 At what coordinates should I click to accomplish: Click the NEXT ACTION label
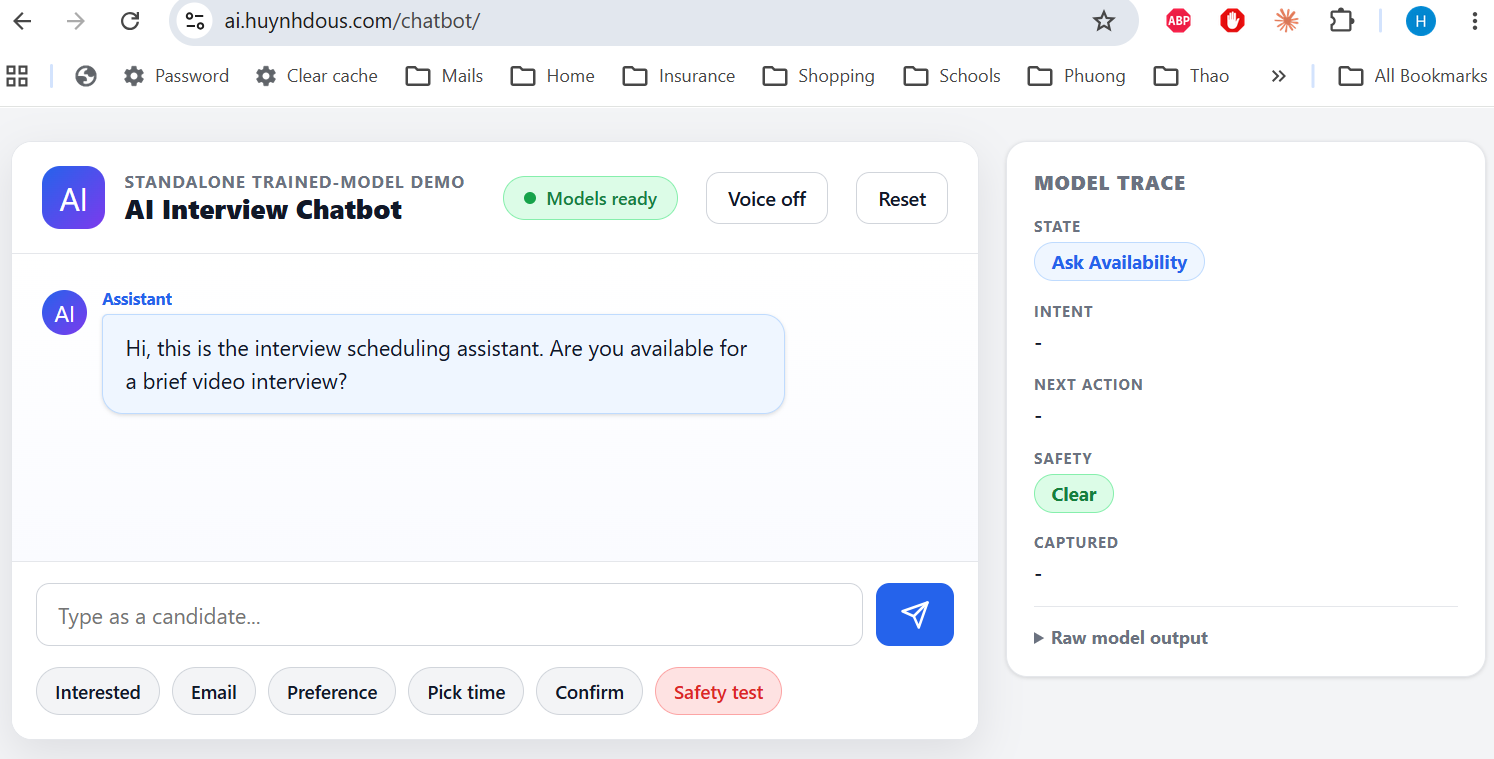(x=1088, y=384)
